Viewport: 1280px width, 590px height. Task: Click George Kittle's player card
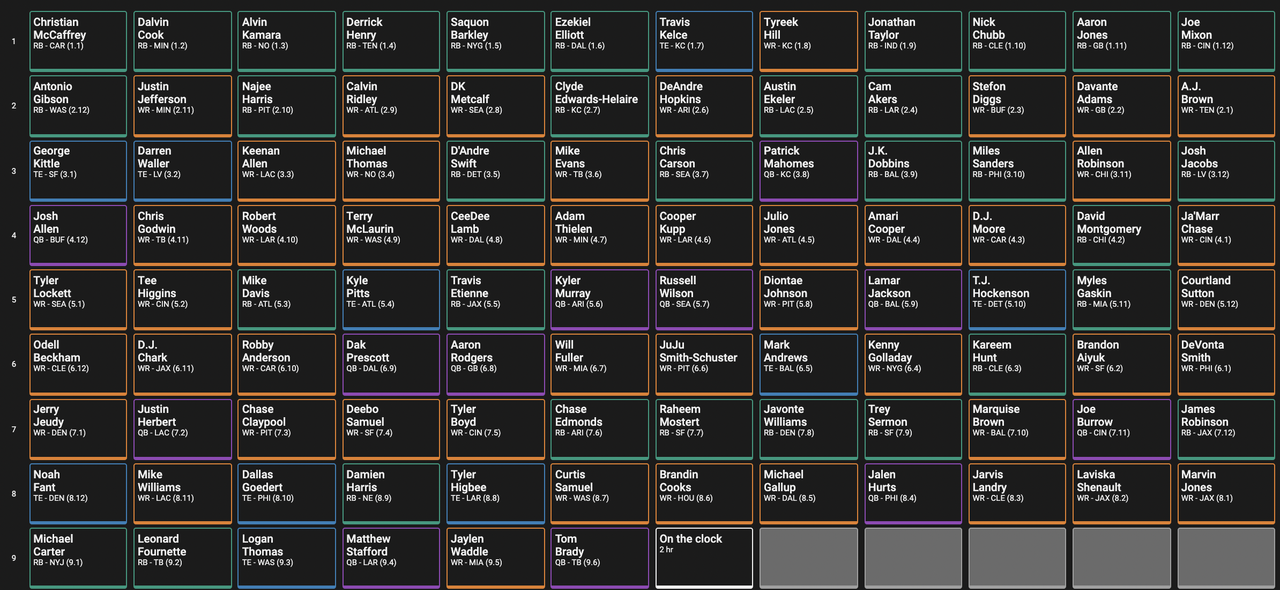pyautogui.click(x=79, y=170)
